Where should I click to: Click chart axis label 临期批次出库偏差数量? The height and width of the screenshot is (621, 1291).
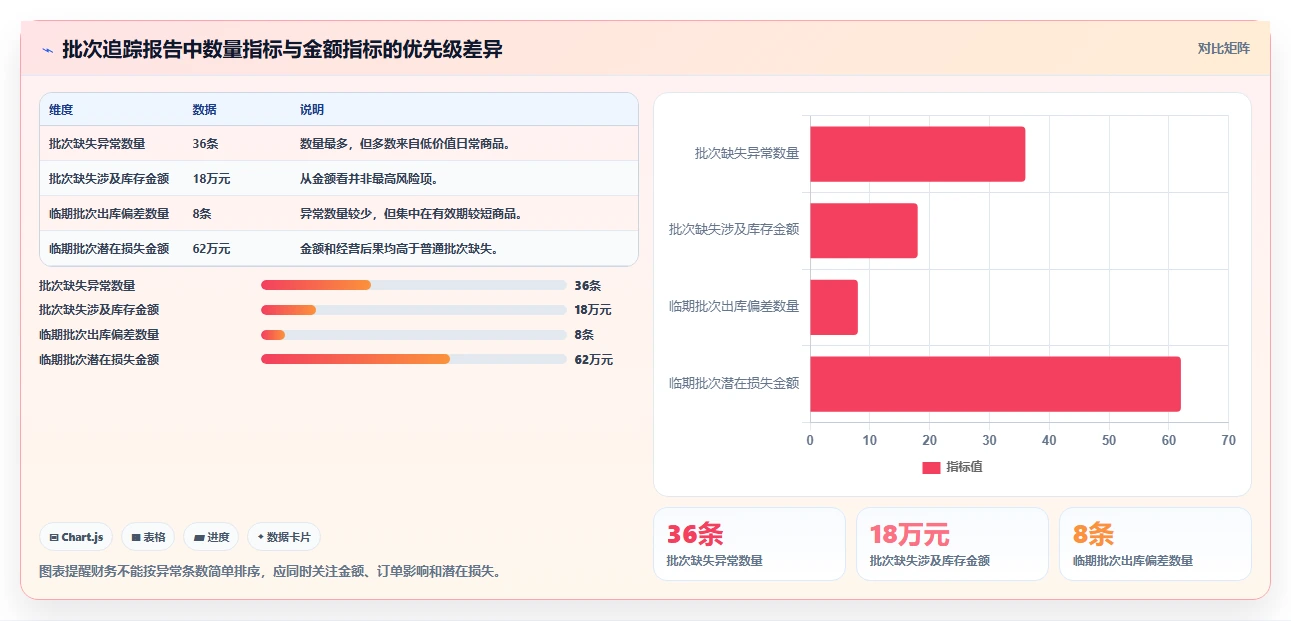pos(734,307)
